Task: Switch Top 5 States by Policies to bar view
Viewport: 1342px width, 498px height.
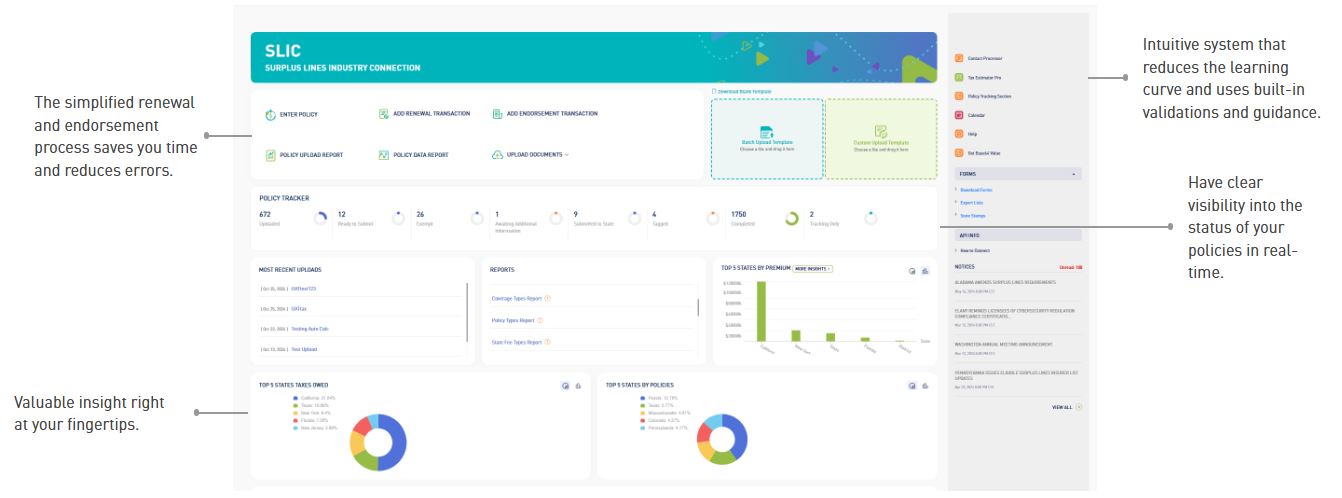Action: tap(925, 385)
